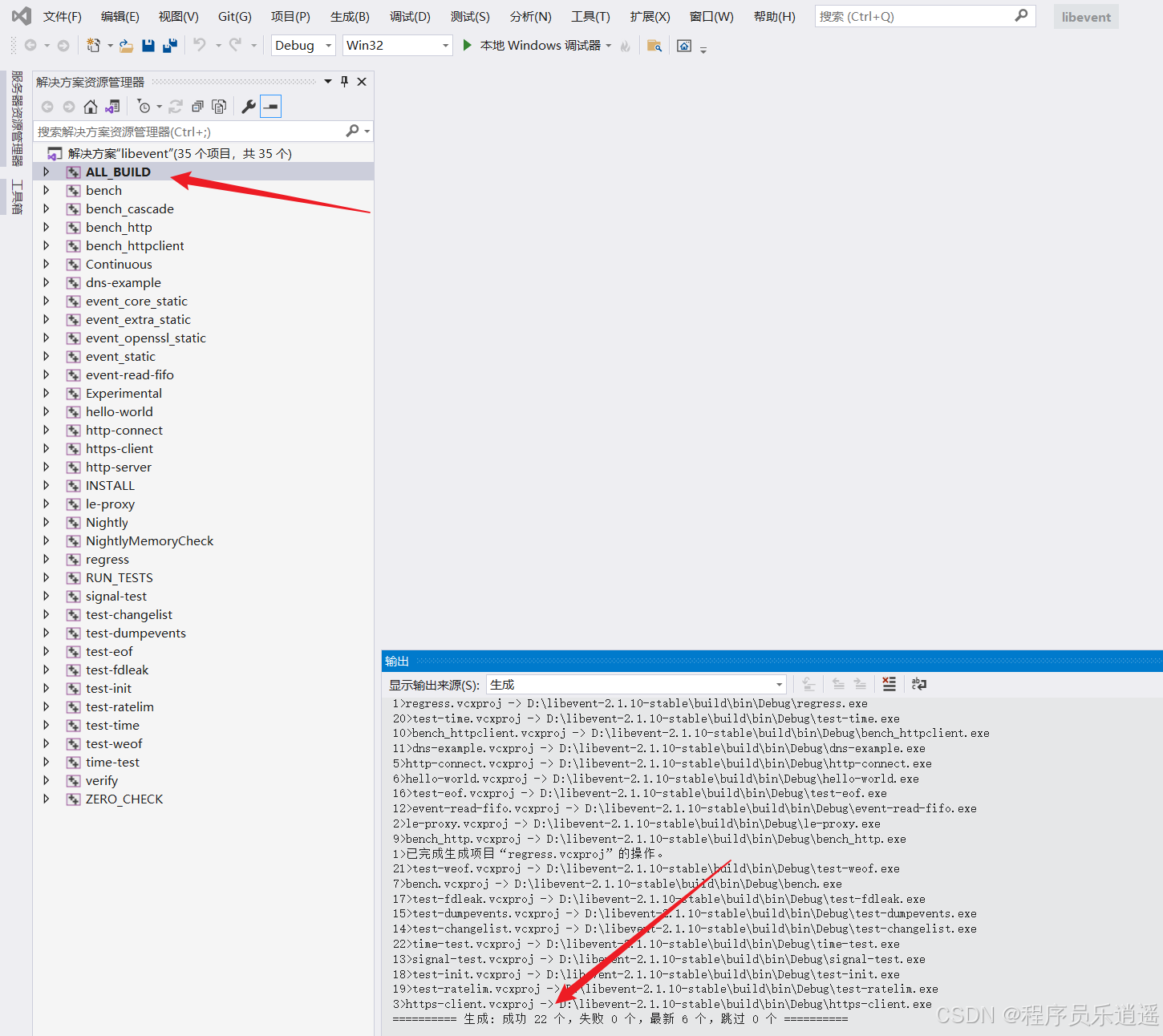Click the 已完成生成项目 regress.vcxproj output line
Image resolution: width=1163 pixels, height=1036 pixels.
click(x=529, y=854)
